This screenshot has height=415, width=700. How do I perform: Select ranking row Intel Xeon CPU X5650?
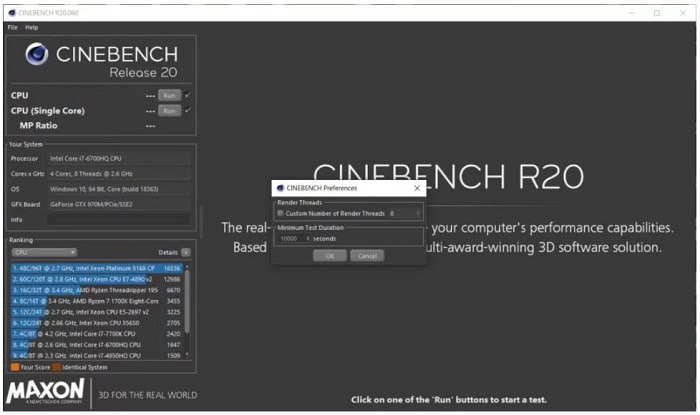(97, 323)
